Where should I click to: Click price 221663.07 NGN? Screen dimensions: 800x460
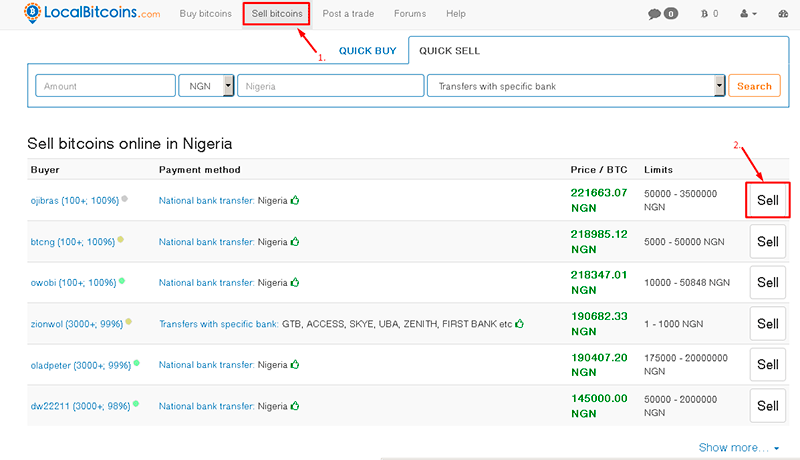[598, 200]
